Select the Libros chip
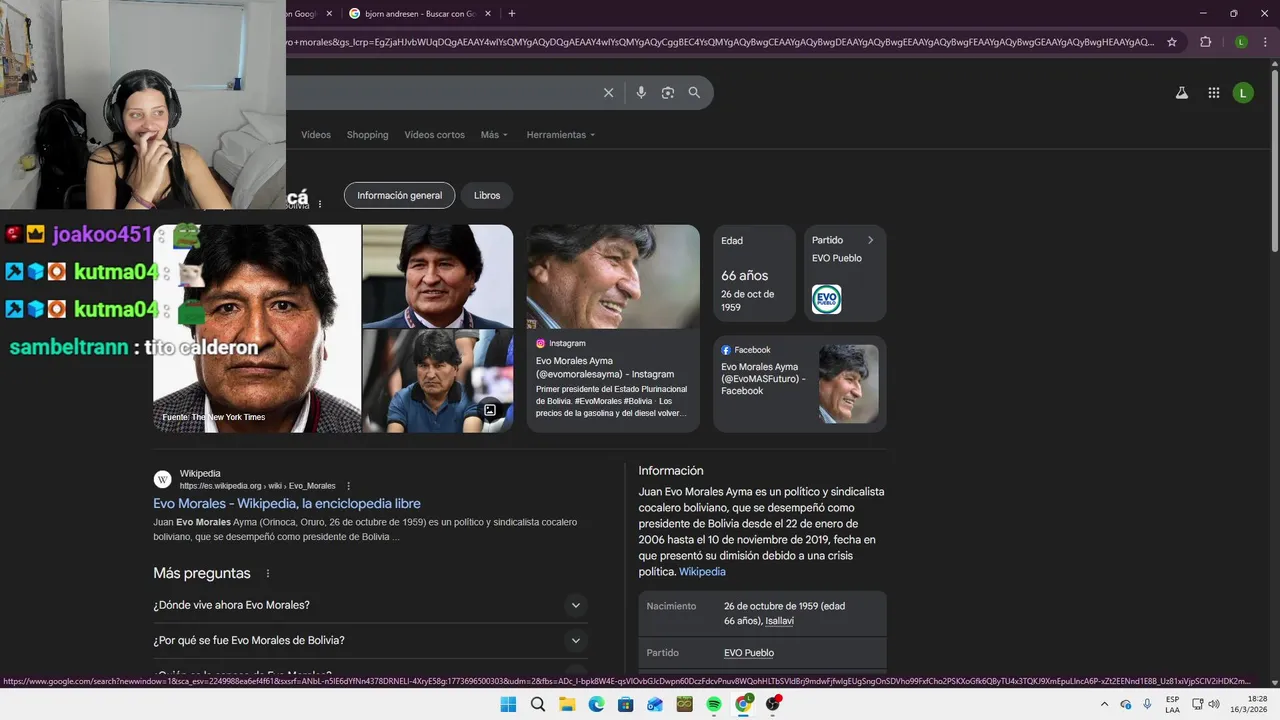This screenshot has width=1280, height=720. tap(487, 195)
